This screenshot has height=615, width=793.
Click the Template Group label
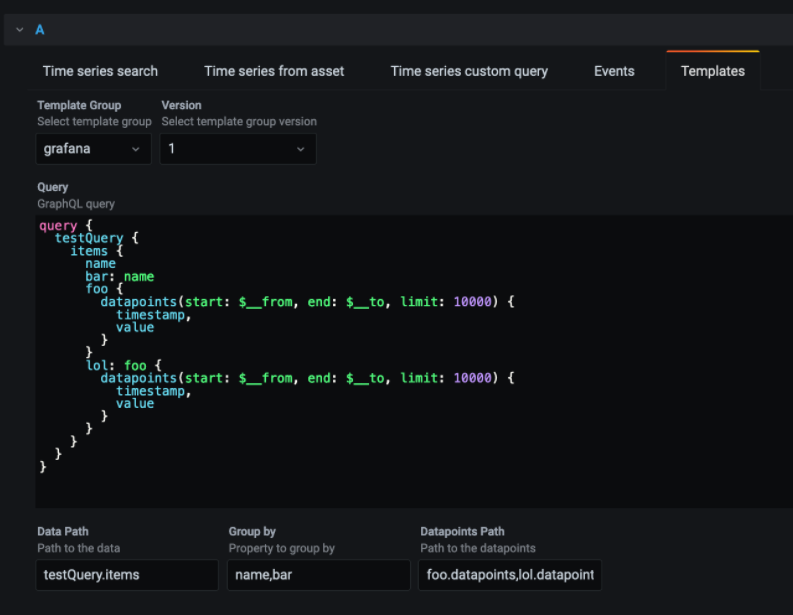click(79, 105)
